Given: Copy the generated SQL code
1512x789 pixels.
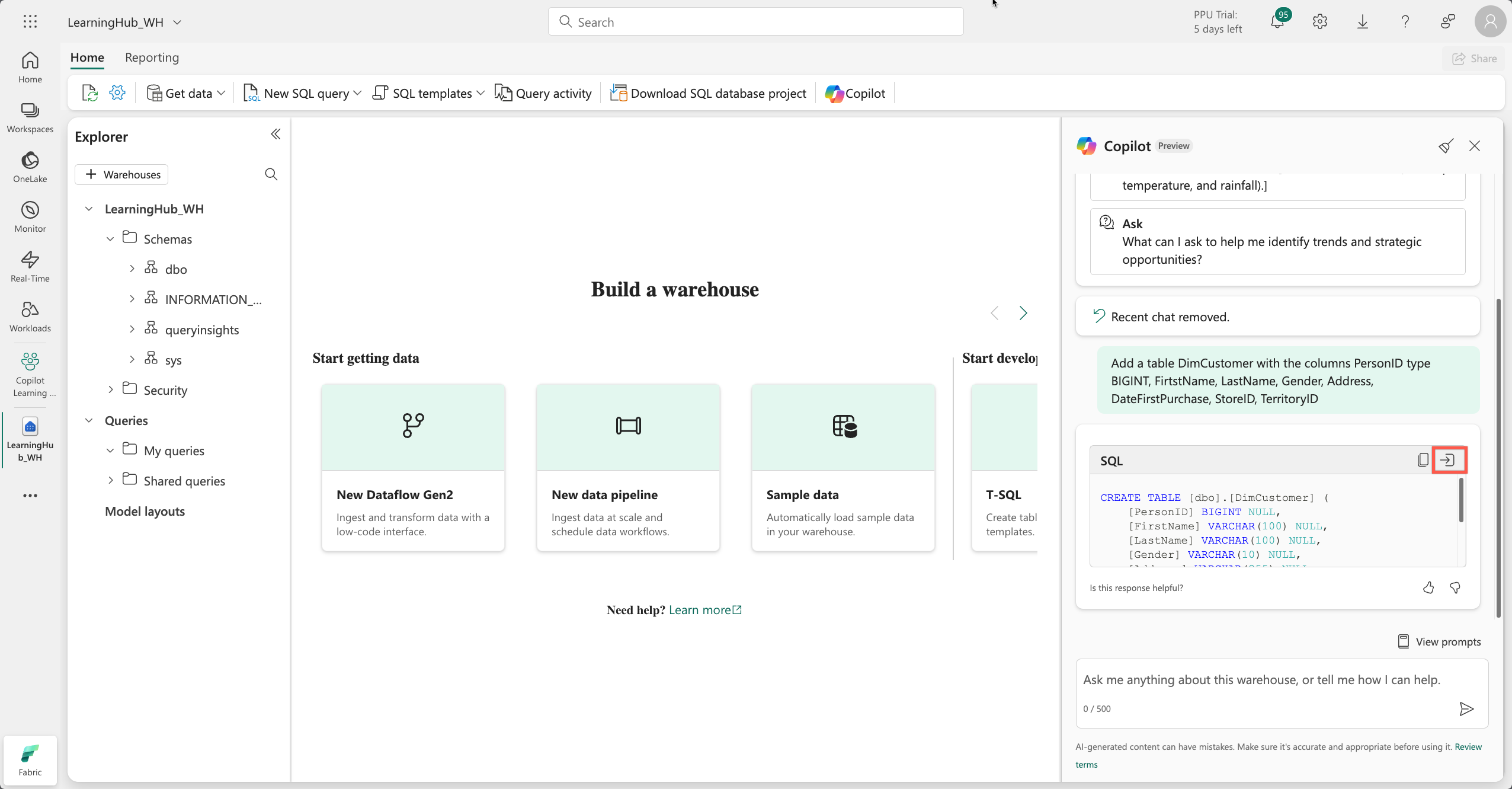Looking at the screenshot, I should coord(1423,460).
